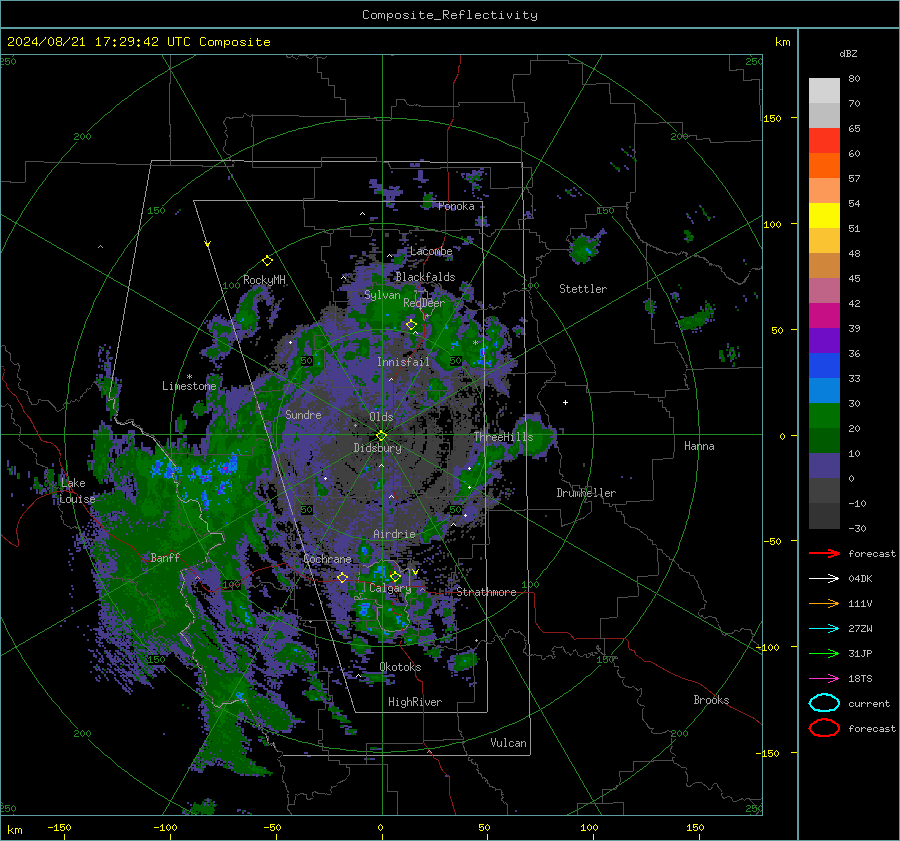Click the Ponoka label
The height and width of the screenshot is (841, 900).
coord(456,206)
